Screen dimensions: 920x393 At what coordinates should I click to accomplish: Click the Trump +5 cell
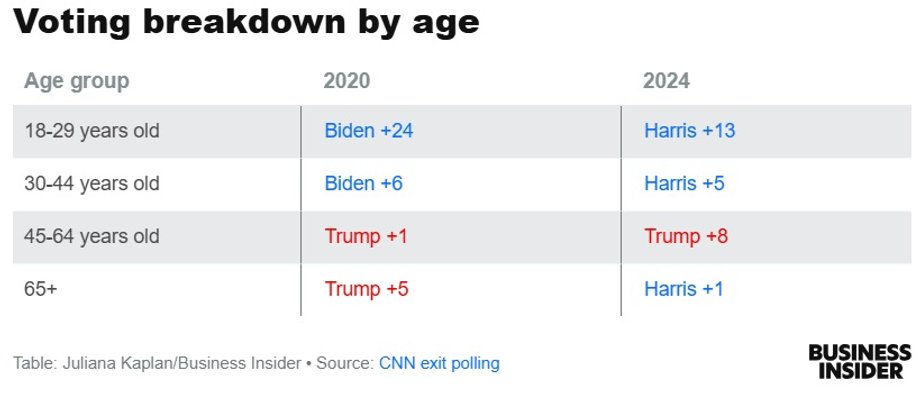click(x=366, y=289)
